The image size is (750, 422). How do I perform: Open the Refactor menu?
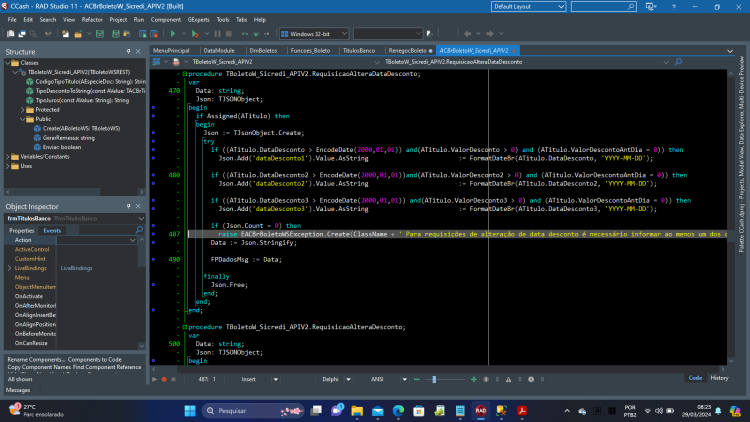coord(92,20)
